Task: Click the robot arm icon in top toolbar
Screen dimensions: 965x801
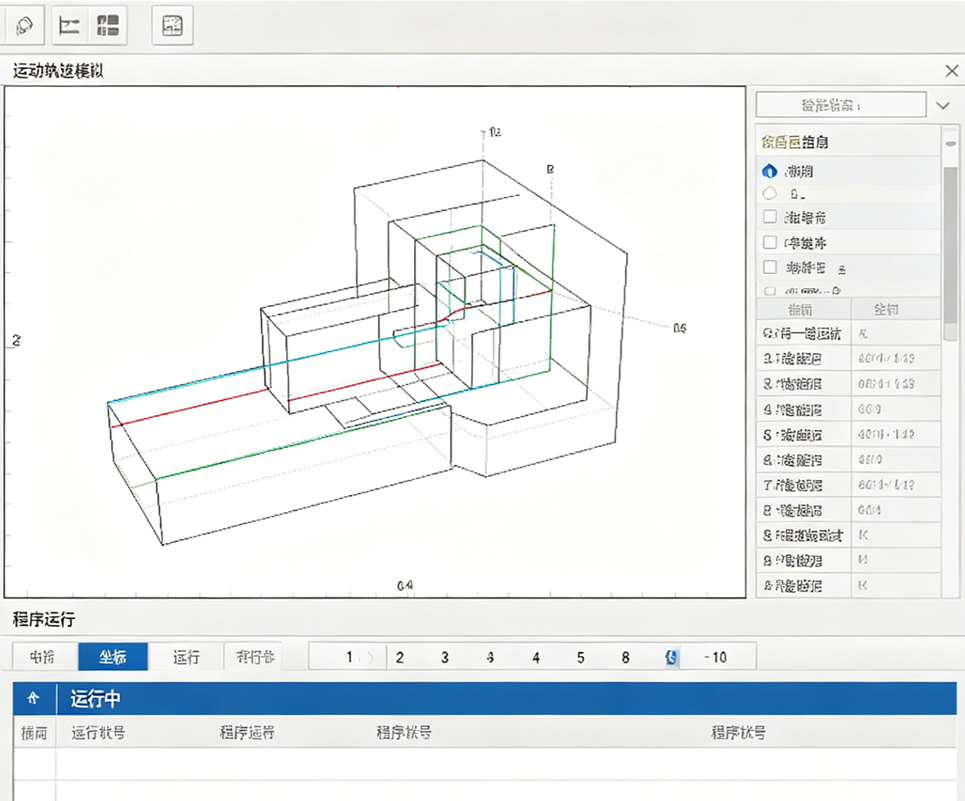Action: (x=25, y=26)
